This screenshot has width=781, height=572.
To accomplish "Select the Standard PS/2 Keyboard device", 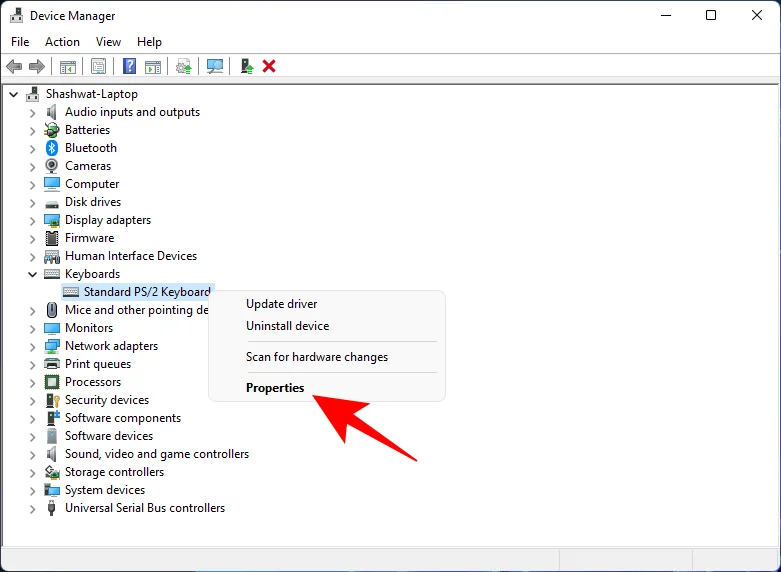I will click(146, 292).
